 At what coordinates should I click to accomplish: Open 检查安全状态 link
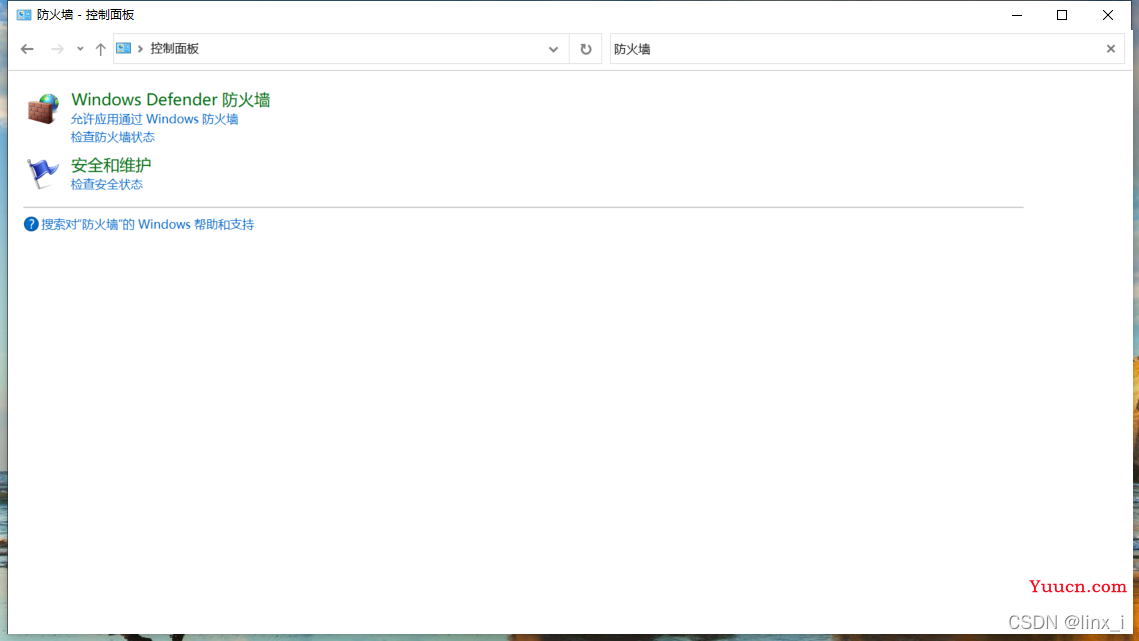pos(107,185)
